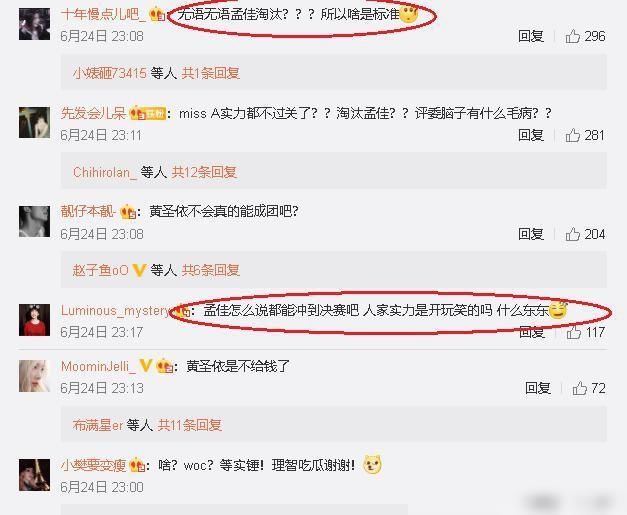The width and height of the screenshot is (627, 515).
Task: Expand 共12条回复 thread by Chihirolan_
Action: point(204,172)
